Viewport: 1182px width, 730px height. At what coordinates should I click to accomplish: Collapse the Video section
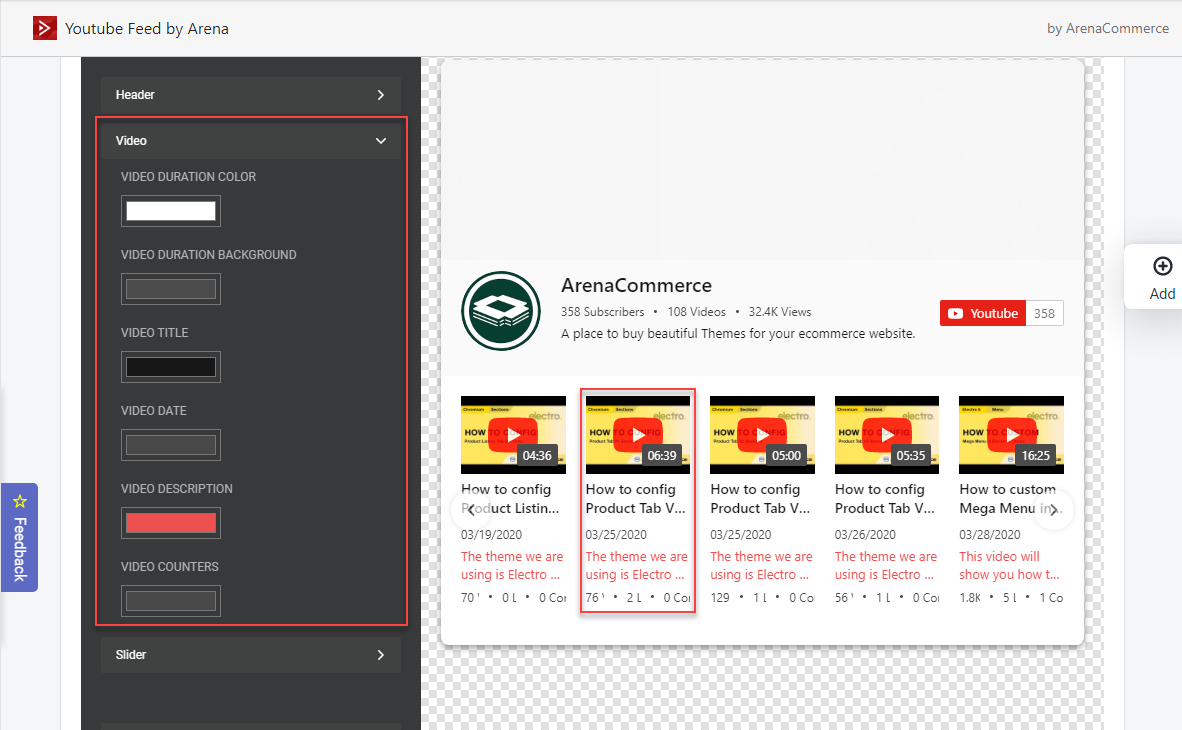250,141
